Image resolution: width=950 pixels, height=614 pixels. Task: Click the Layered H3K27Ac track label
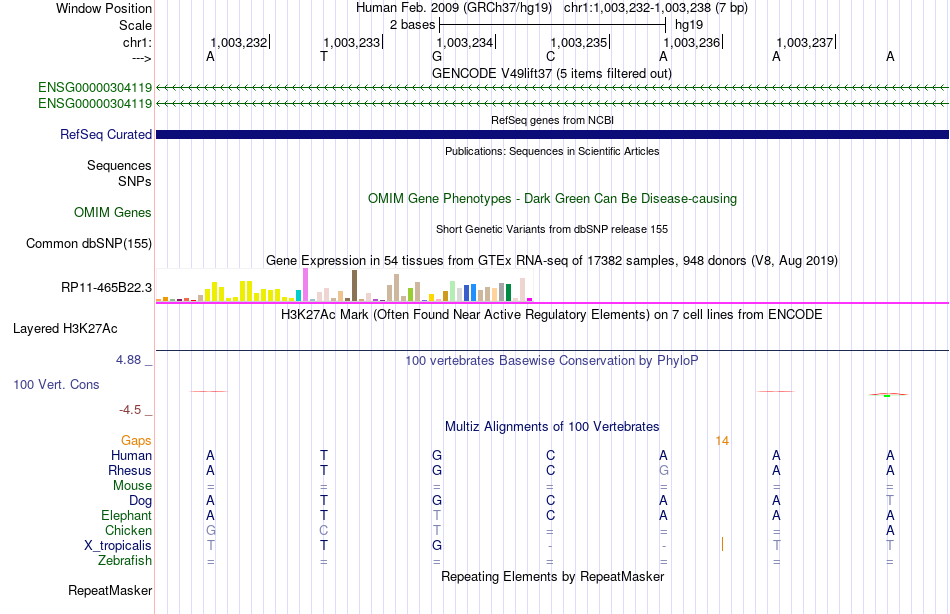tap(65, 329)
